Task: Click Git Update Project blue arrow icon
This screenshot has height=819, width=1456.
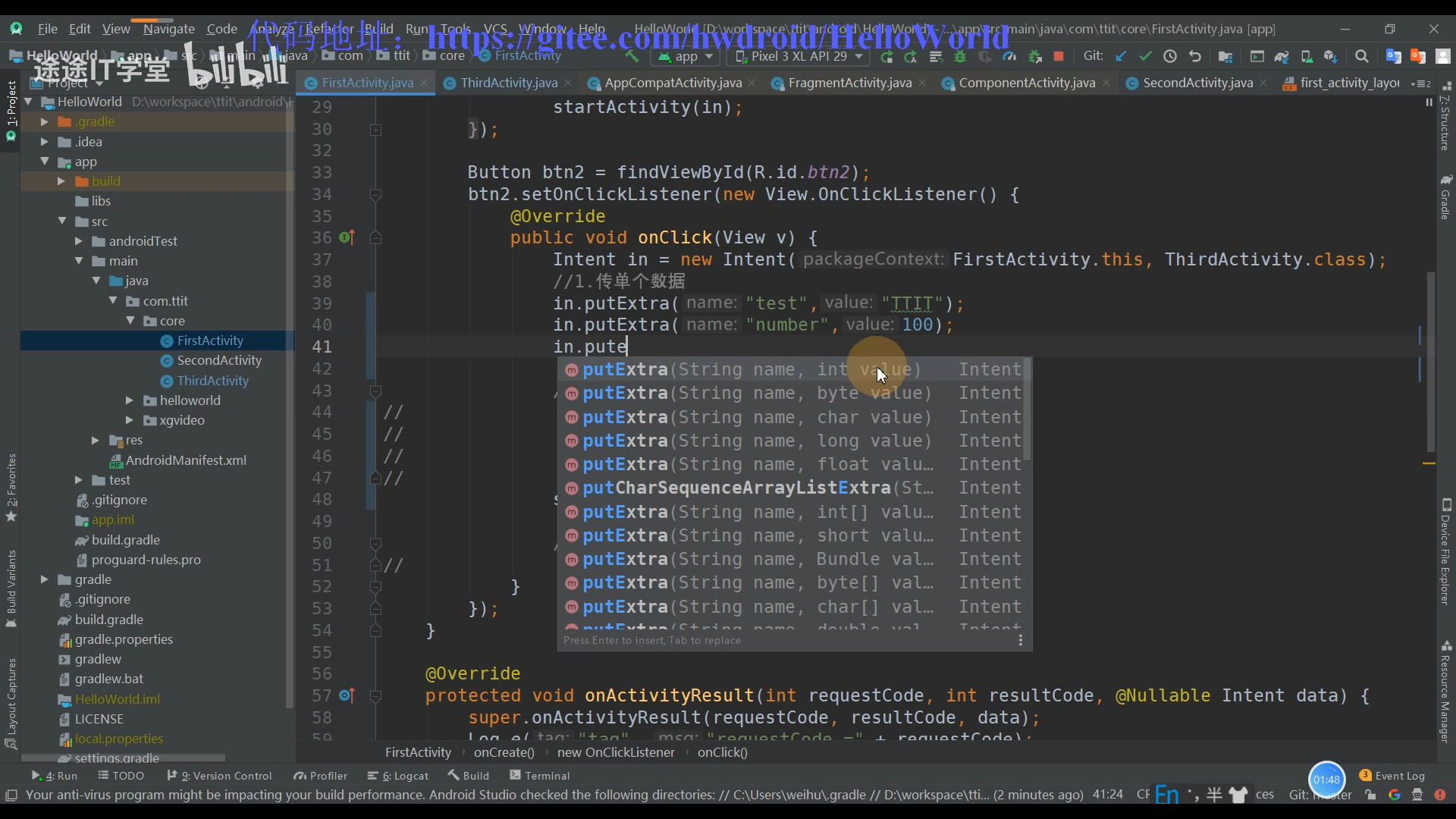Action: pos(1121,56)
